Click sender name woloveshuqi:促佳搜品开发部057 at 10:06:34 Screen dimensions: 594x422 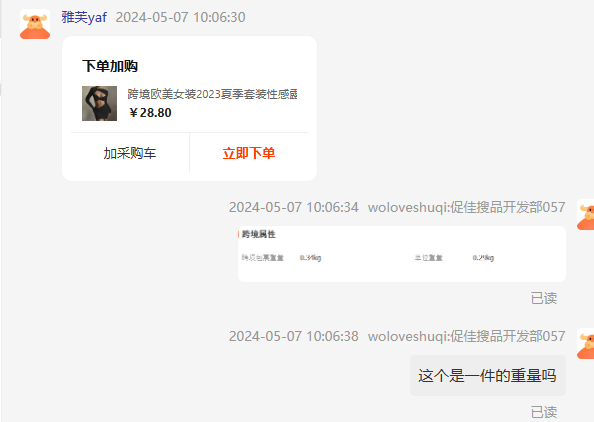466,207
